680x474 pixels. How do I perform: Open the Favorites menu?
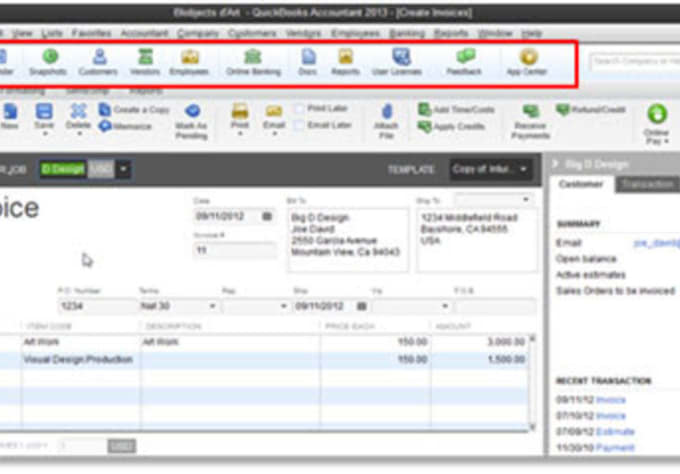pos(92,33)
